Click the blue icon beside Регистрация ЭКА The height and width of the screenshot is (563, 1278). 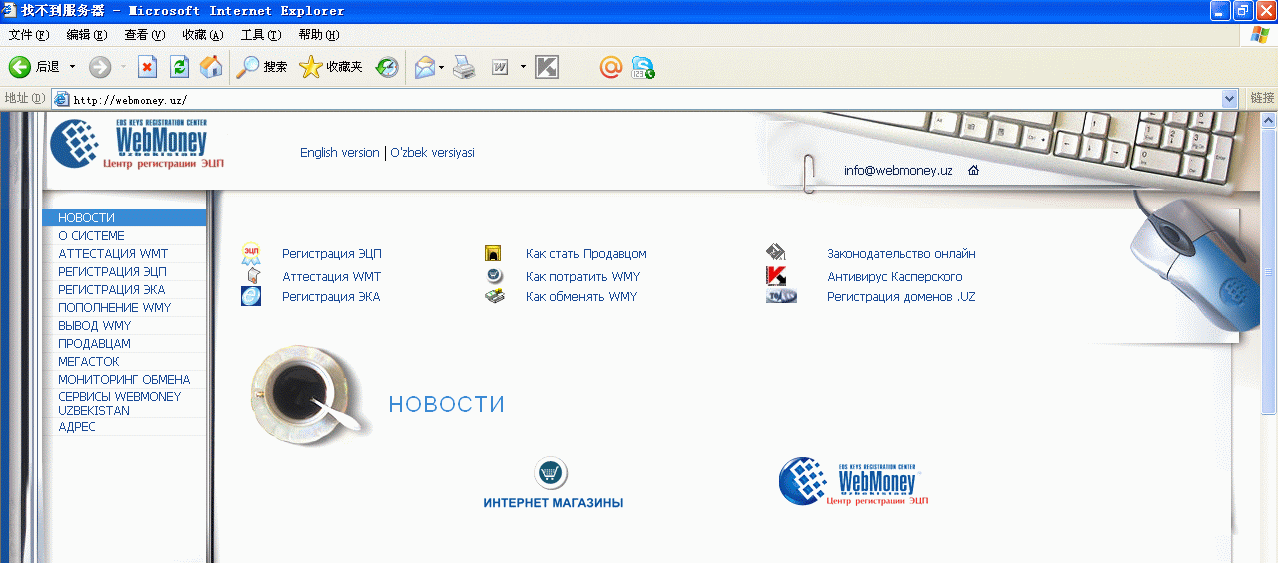(x=251, y=296)
